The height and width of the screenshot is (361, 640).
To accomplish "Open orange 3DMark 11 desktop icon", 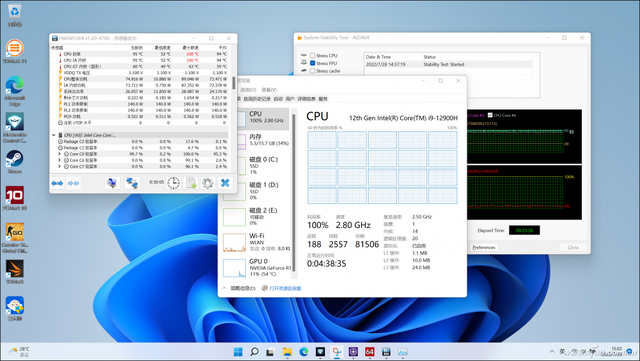I will point(15,51).
